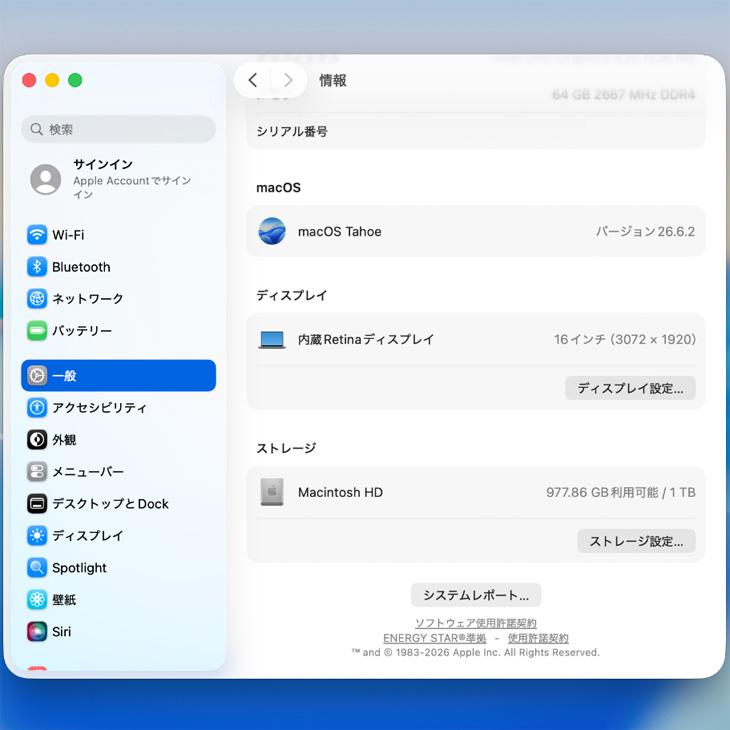Go back with the left chevron
730x730 pixels.
tap(253, 80)
